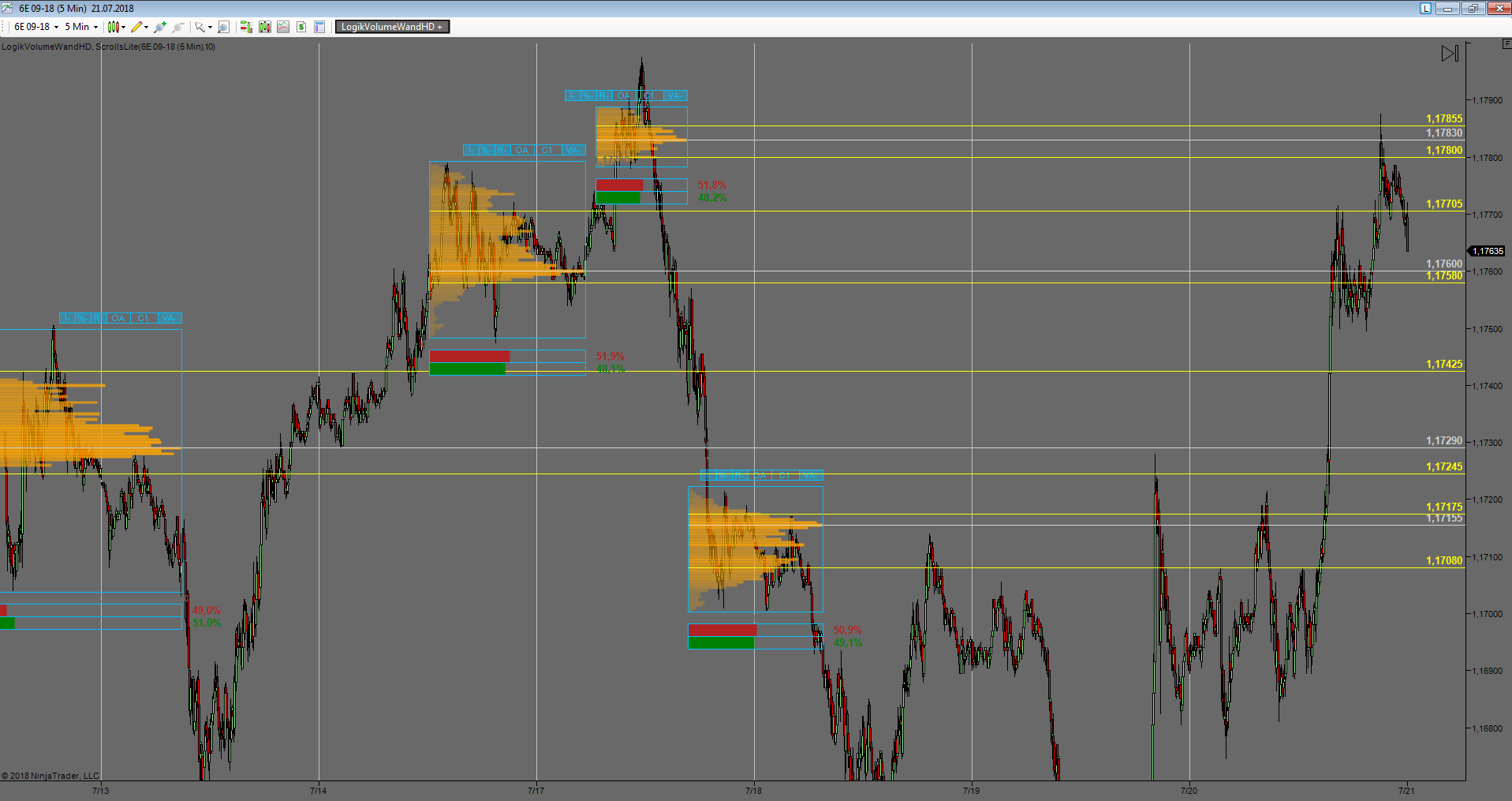This screenshot has width=1512, height=801.
Task: Toggle R- on the 49,0% profile
Action: point(99,318)
